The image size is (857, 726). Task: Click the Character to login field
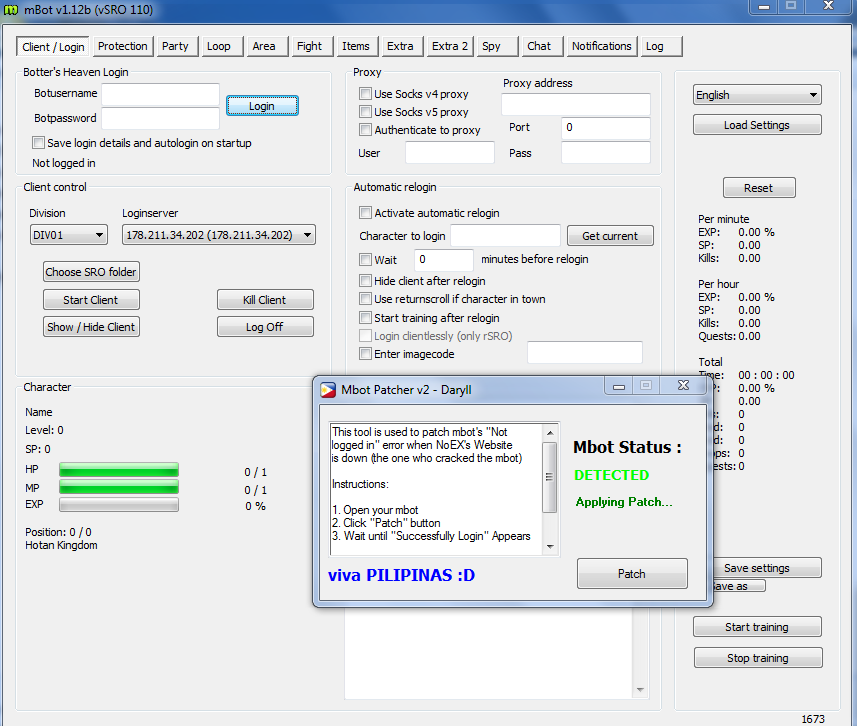click(x=506, y=235)
